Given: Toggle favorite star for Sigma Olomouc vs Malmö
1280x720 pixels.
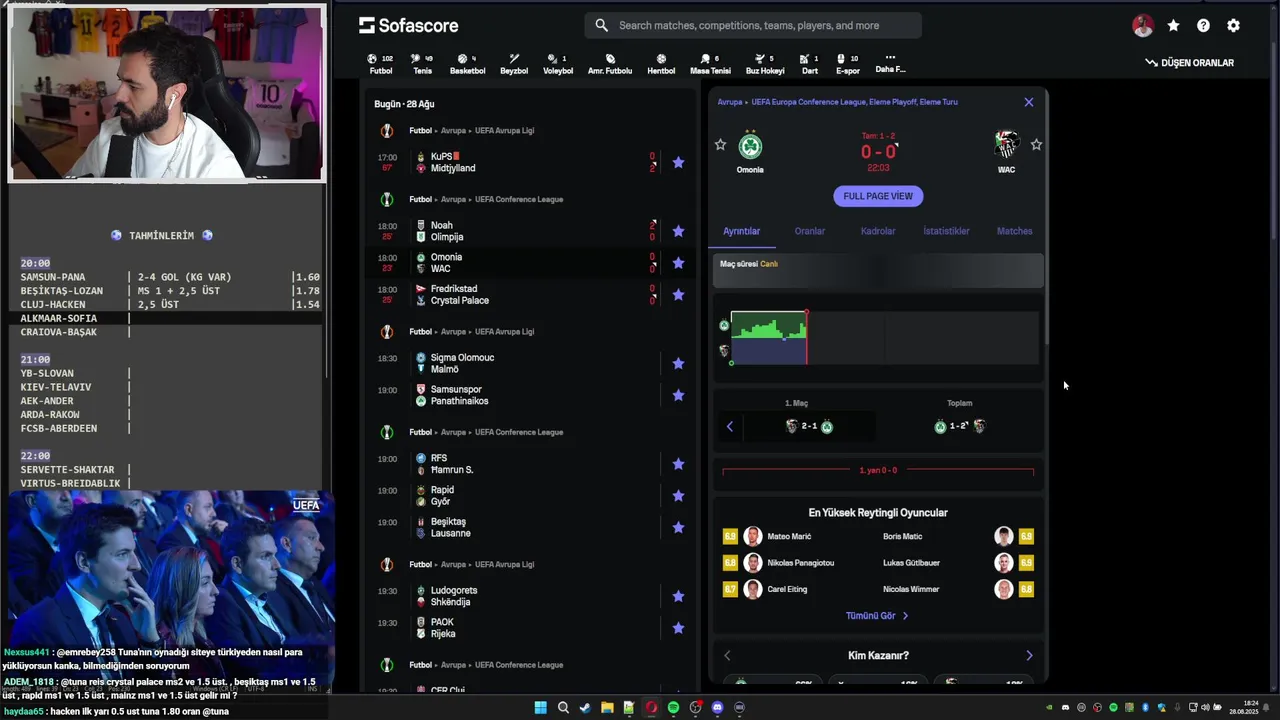Looking at the screenshot, I should pyautogui.click(x=678, y=364).
